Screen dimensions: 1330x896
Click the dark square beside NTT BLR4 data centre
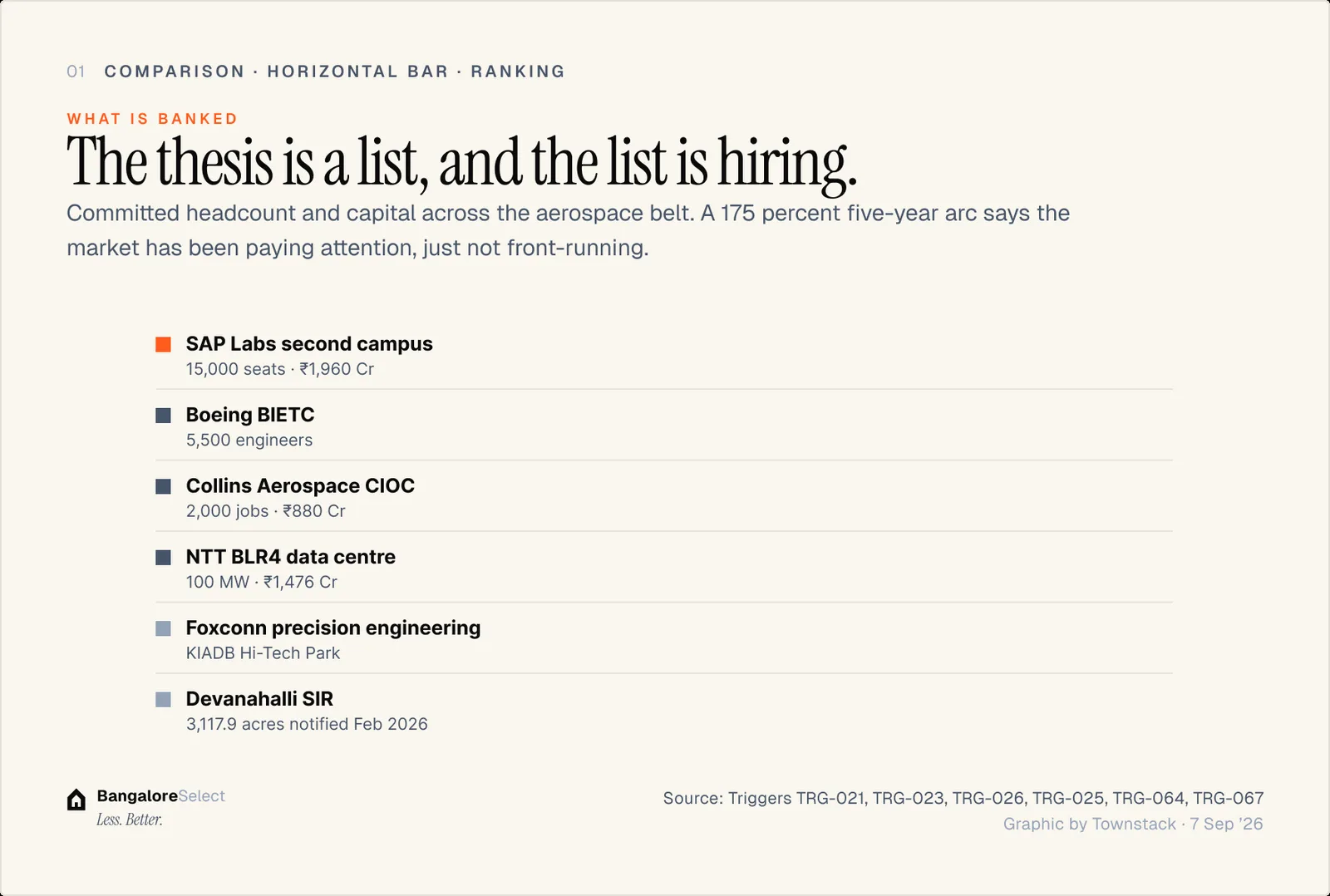click(164, 558)
